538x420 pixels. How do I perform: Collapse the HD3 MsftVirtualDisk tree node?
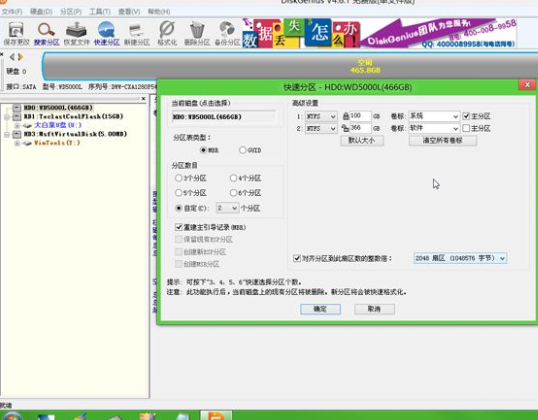click(x=7, y=134)
